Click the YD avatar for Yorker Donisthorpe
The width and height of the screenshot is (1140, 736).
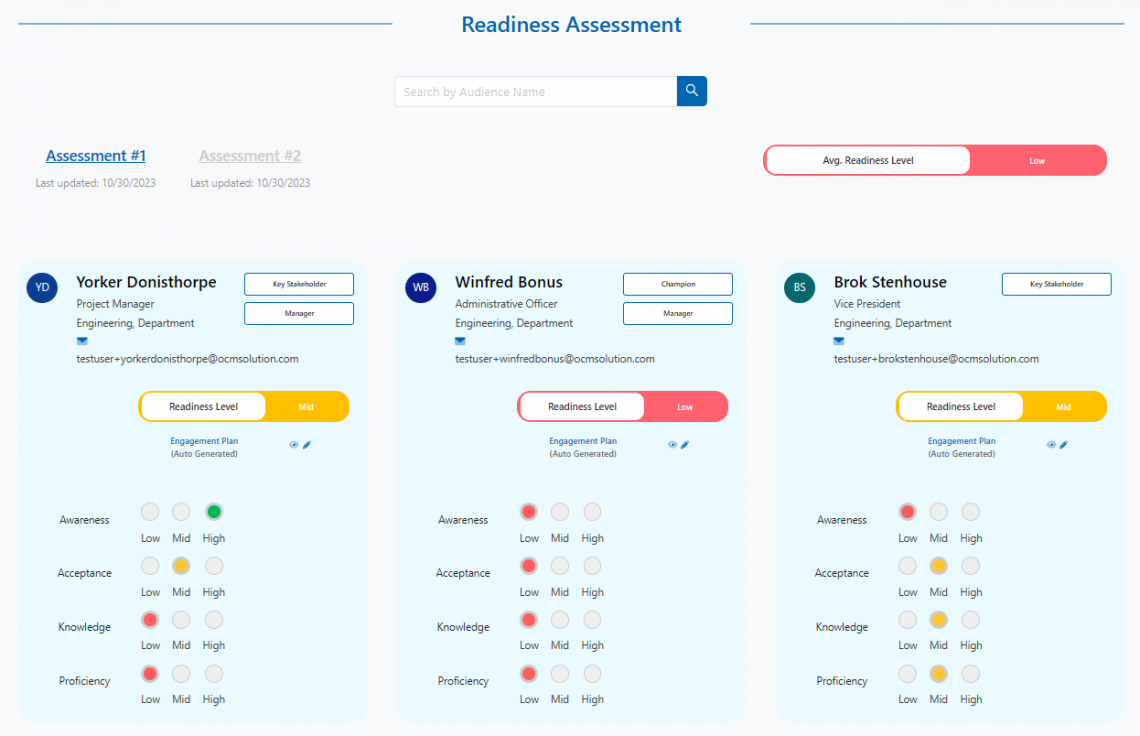click(41, 287)
